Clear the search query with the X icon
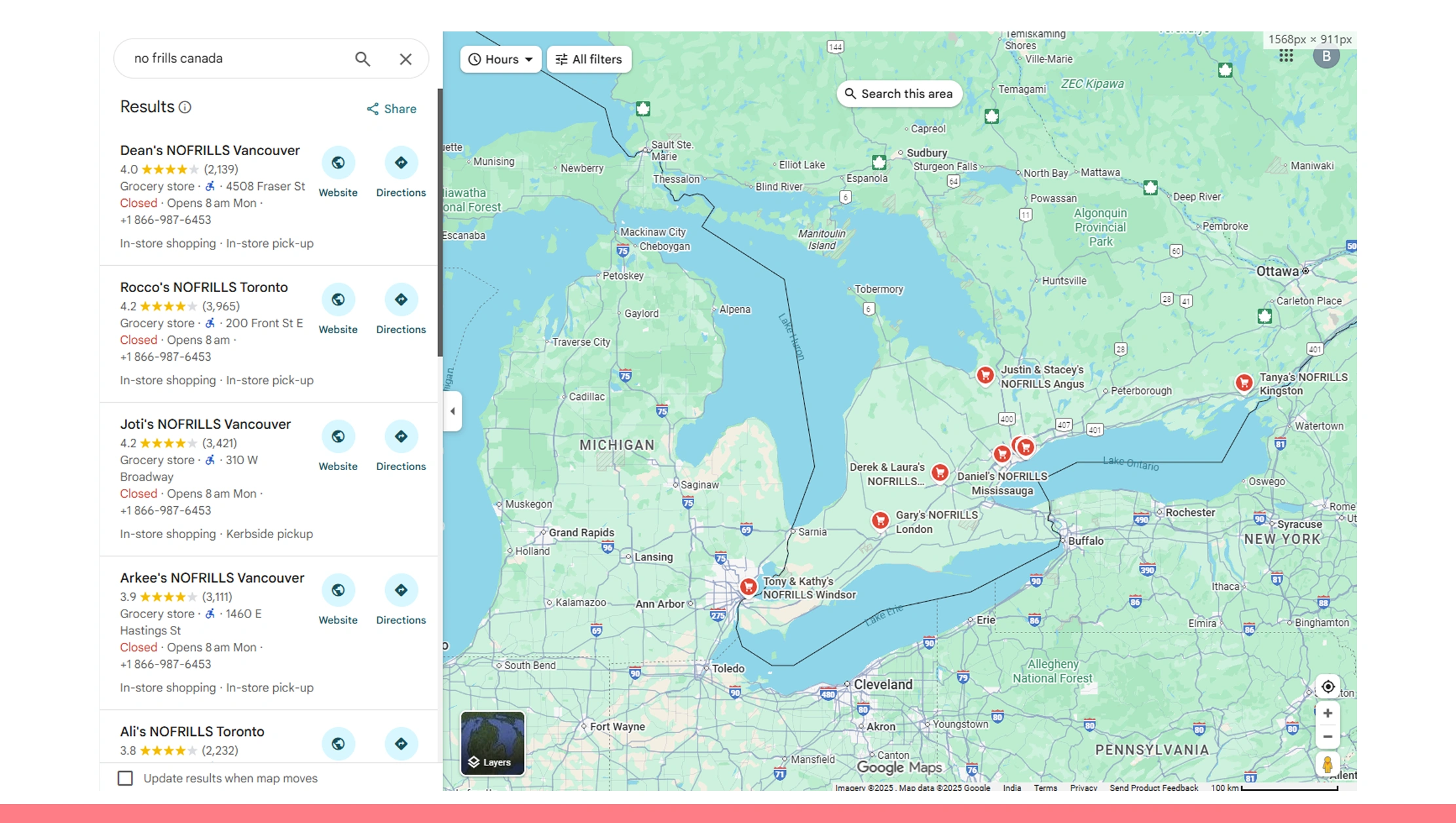The width and height of the screenshot is (1456, 823). coord(405,58)
